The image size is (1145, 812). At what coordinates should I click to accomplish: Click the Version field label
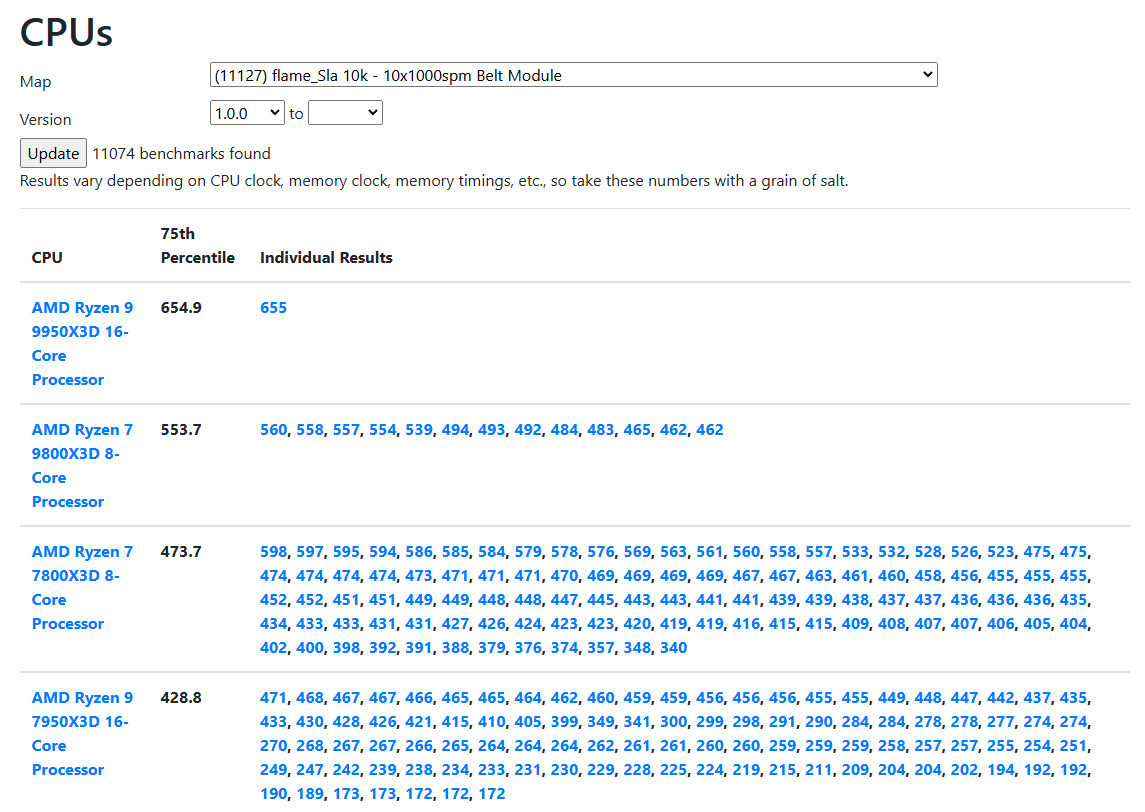[x=45, y=120]
